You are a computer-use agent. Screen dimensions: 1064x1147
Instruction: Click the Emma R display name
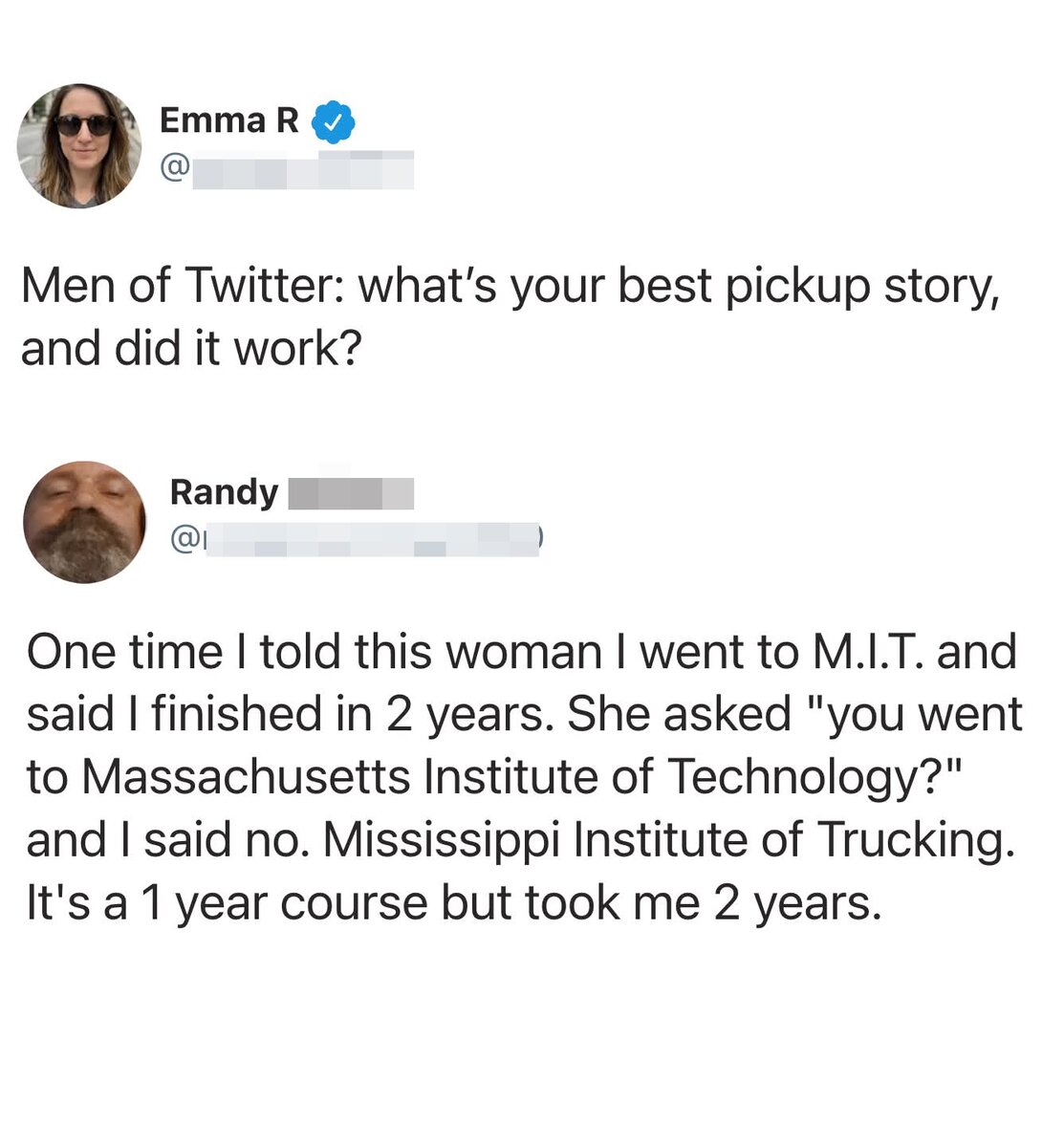pos(228,120)
